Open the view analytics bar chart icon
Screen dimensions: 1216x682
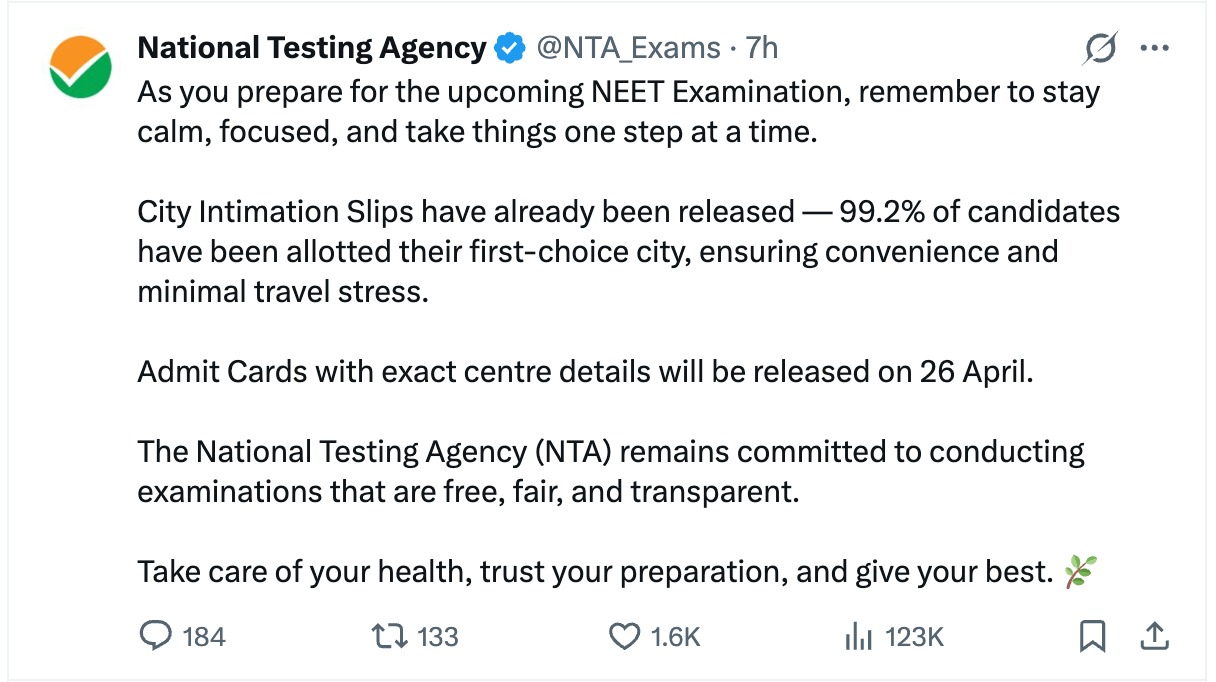click(859, 636)
